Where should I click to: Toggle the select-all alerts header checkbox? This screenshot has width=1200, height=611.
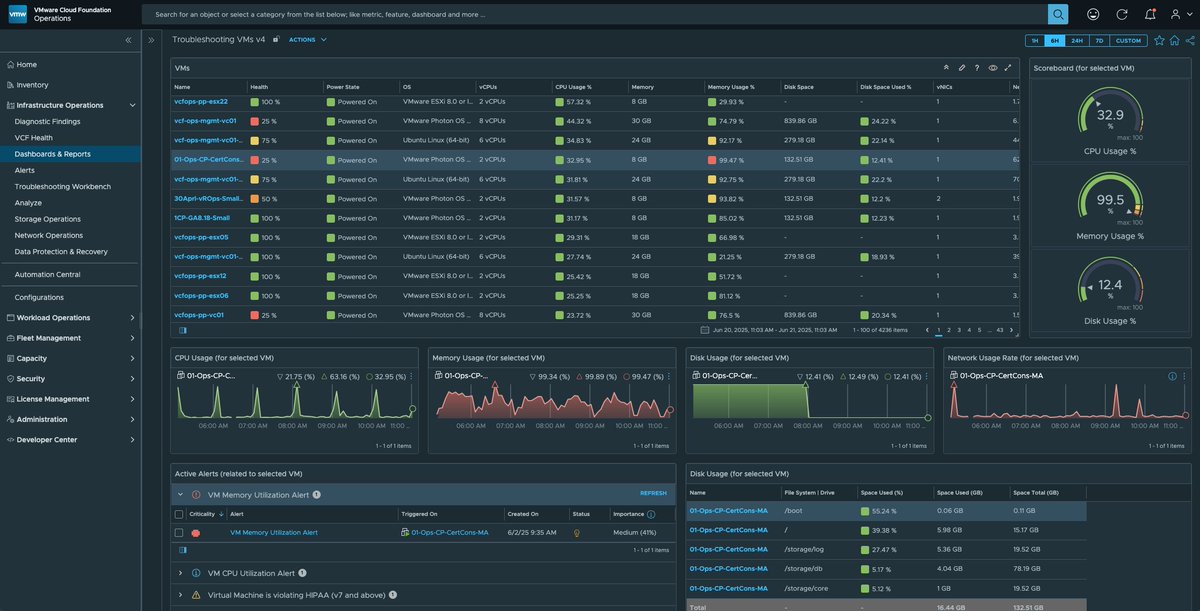point(179,514)
